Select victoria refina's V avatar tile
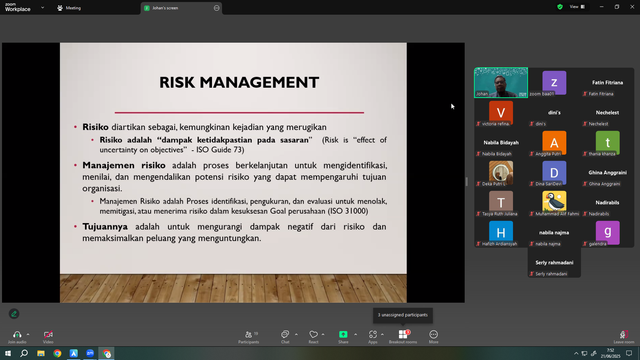 (x=501, y=113)
